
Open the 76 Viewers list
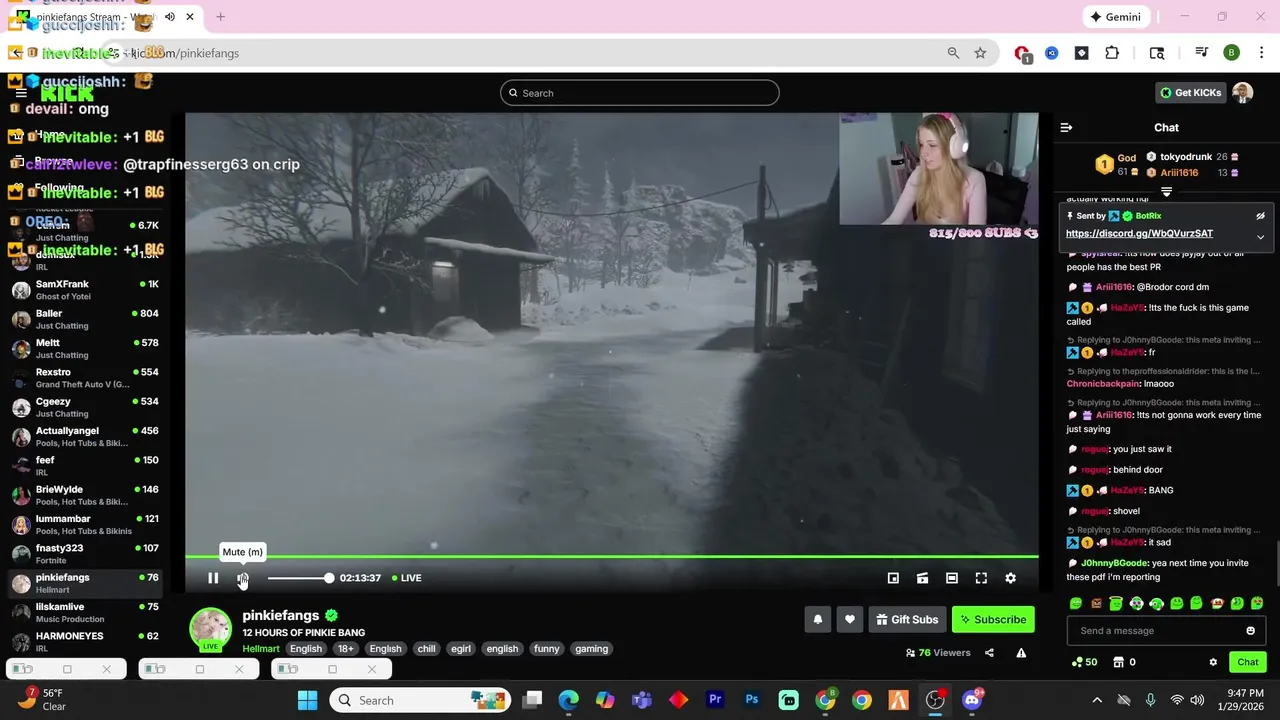pyautogui.click(x=938, y=653)
